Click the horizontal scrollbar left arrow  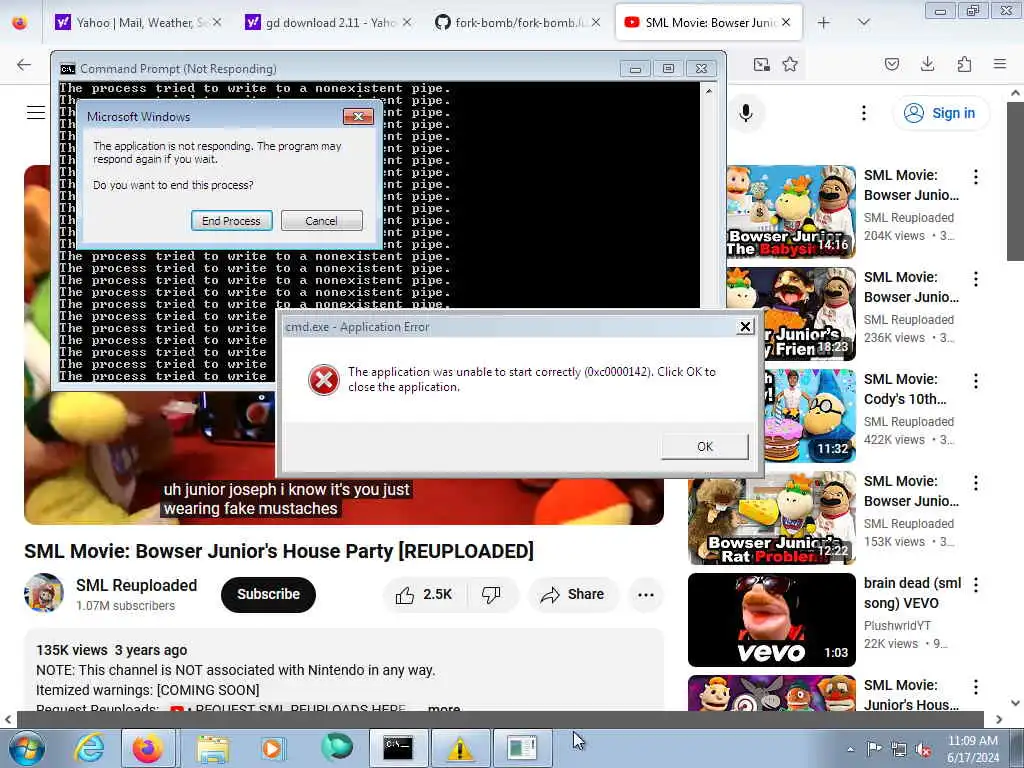(8, 719)
